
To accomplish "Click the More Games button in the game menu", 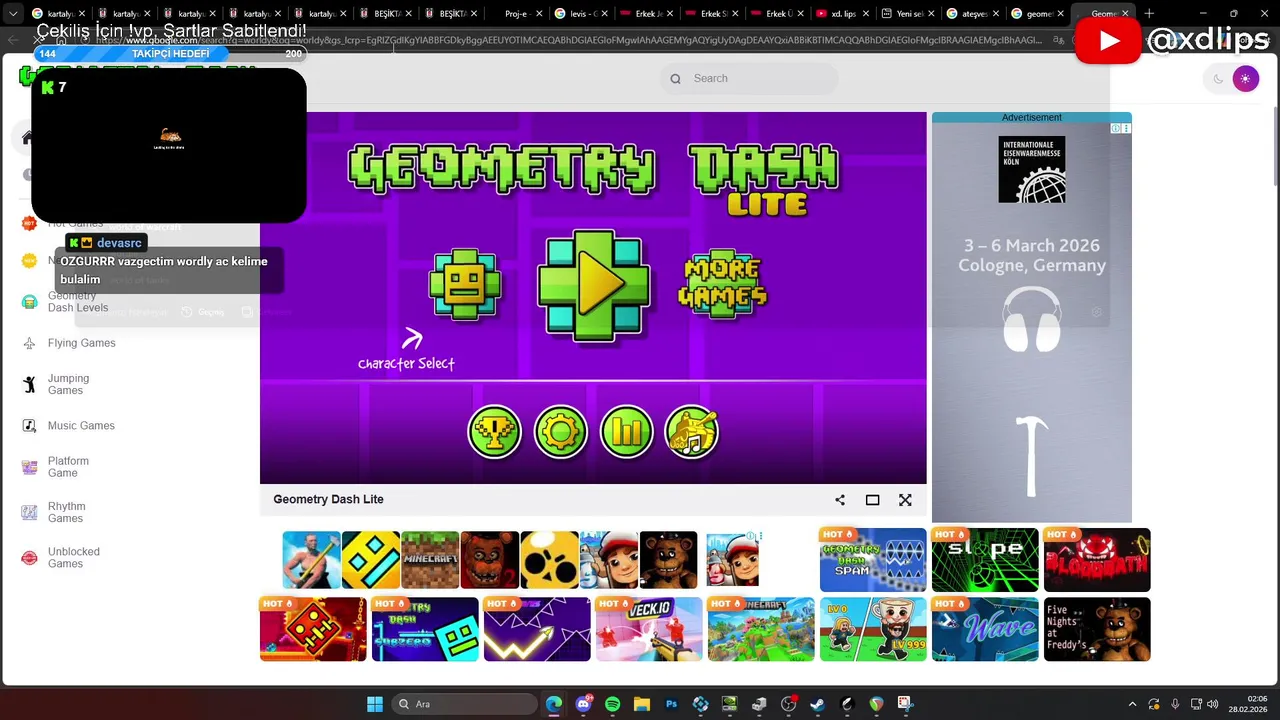I will (x=723, y=284).
